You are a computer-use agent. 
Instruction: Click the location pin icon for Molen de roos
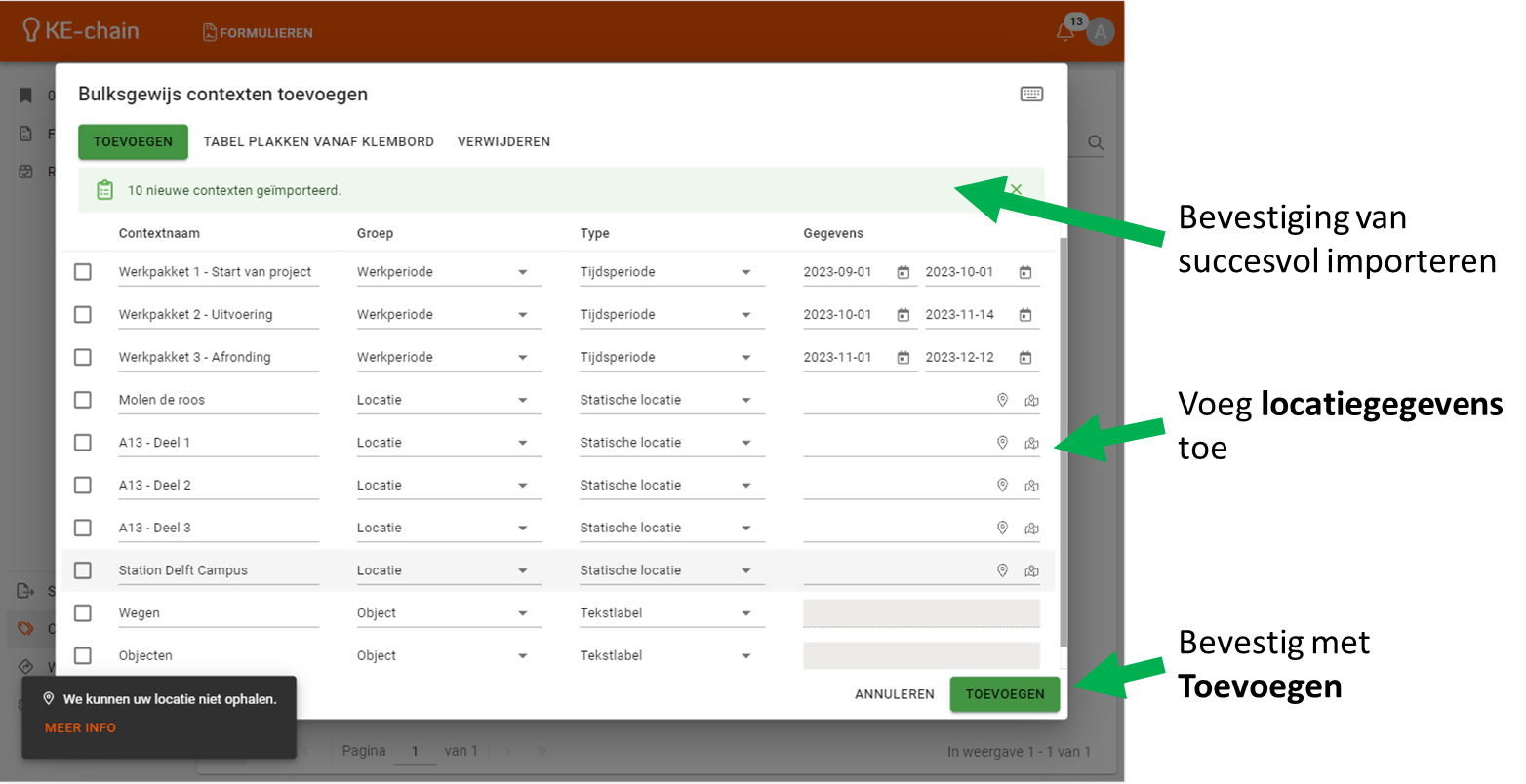1002,401
